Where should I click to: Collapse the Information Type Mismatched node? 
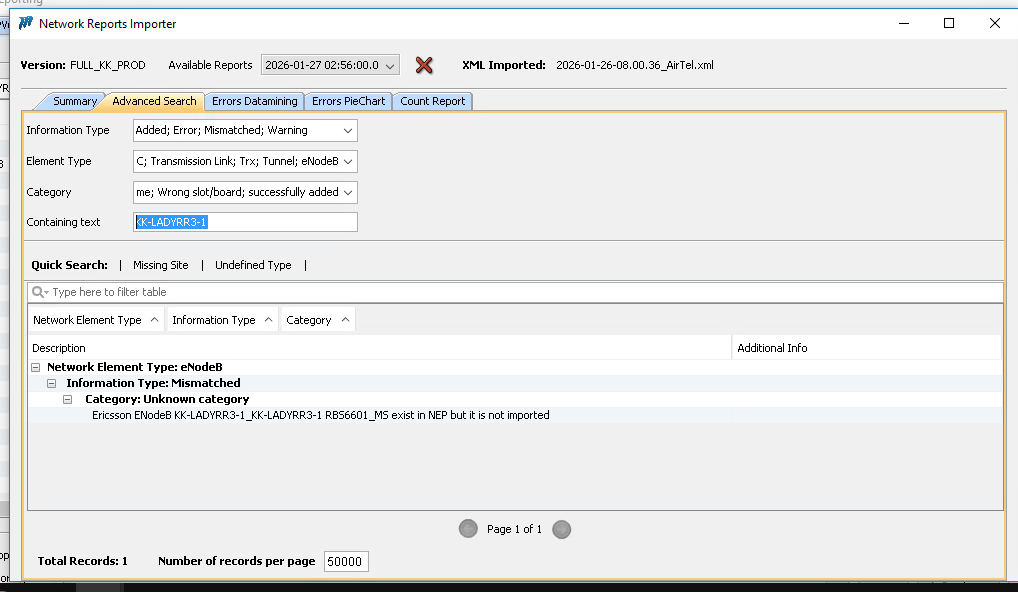click(x=52, y=383)
